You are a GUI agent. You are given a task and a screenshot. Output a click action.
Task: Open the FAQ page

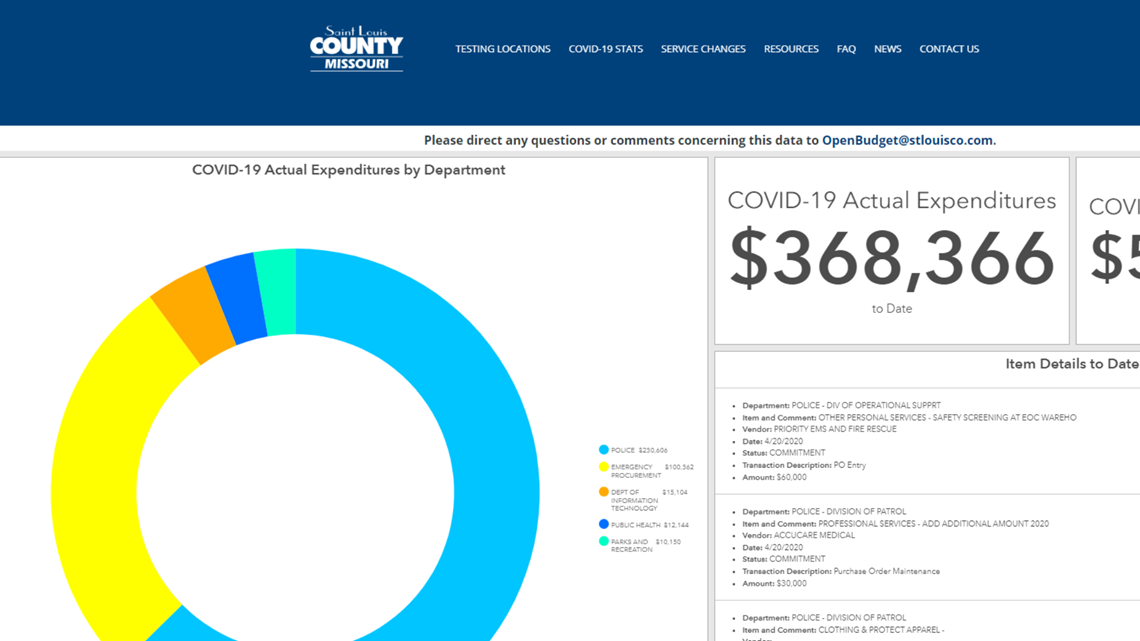coord(846,49)
